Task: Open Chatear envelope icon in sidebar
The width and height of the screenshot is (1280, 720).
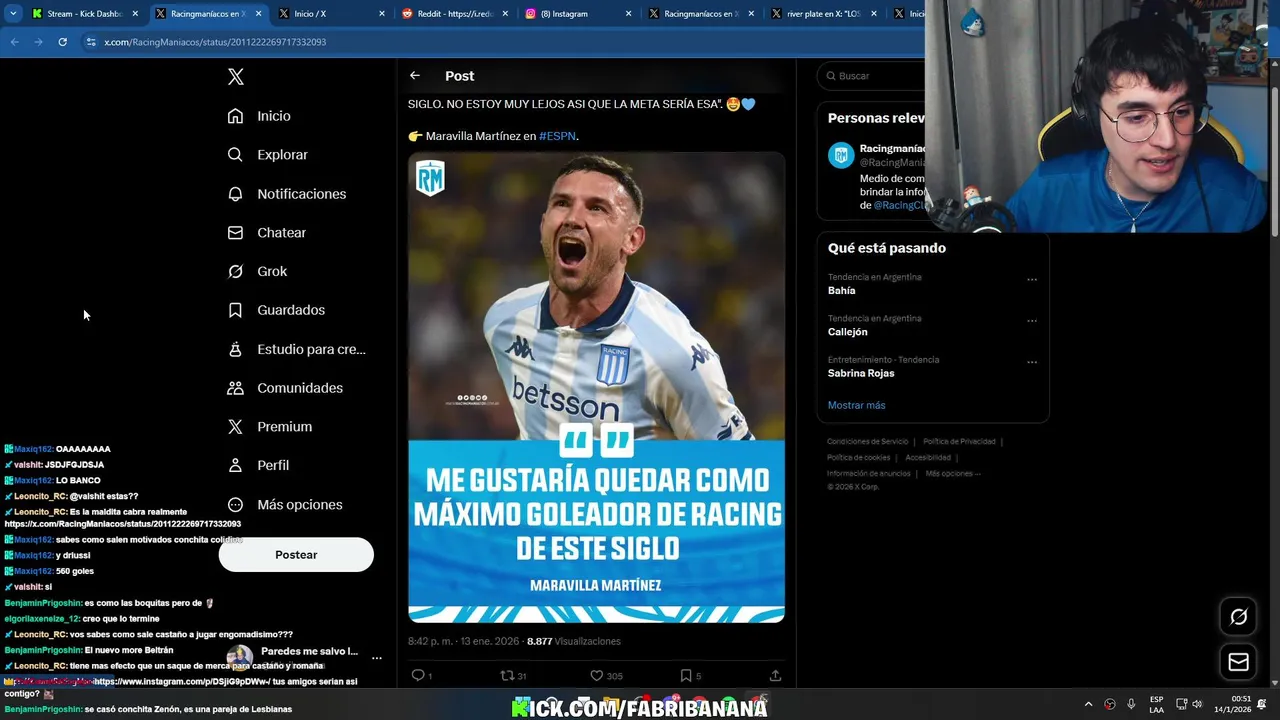Action: point(235,232)
